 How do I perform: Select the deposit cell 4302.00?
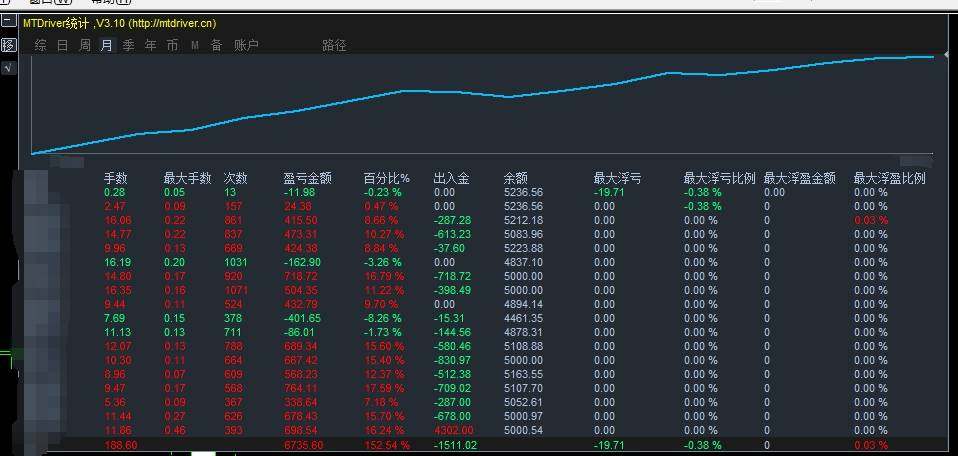(x=453, y=430)
